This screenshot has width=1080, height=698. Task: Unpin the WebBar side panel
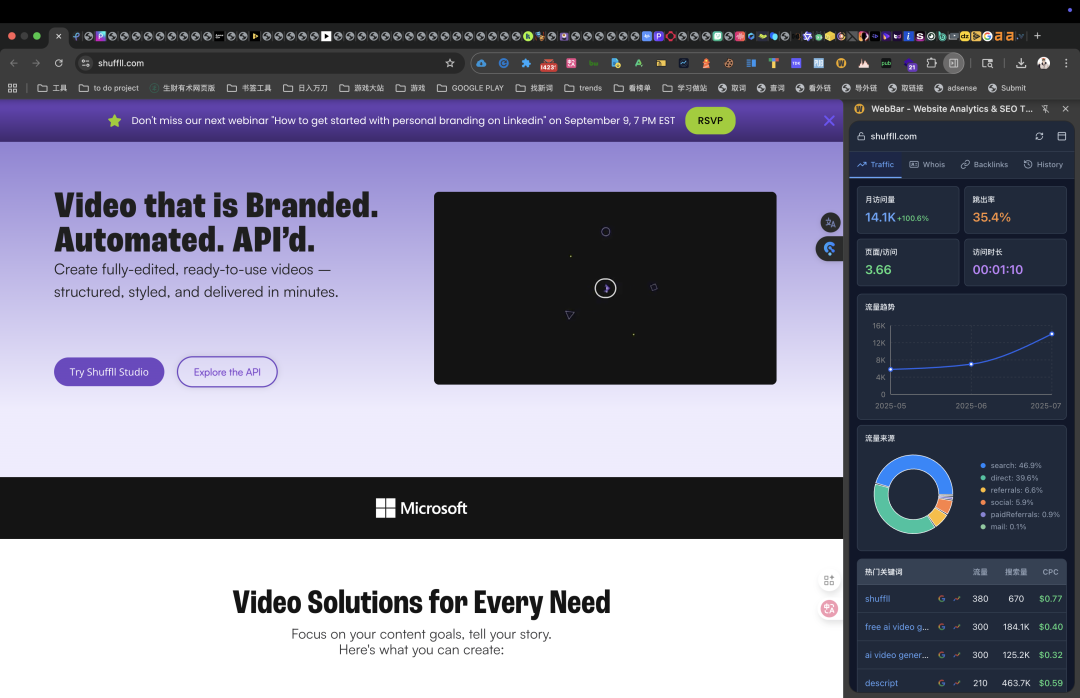1046,109
